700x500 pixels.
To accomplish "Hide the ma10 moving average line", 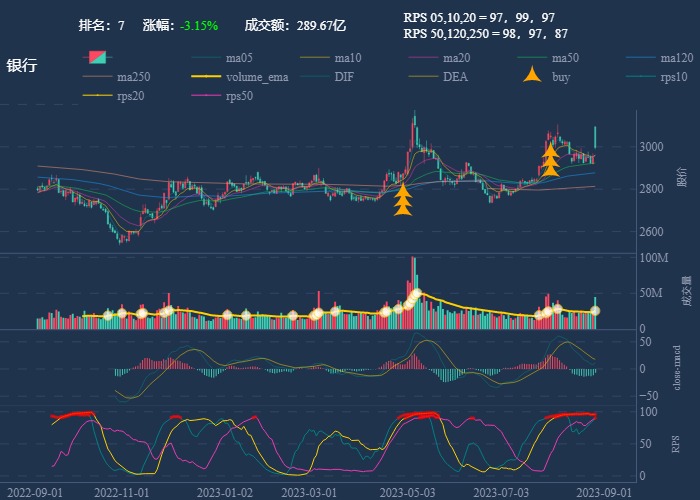I will click(x=317, y=58).
